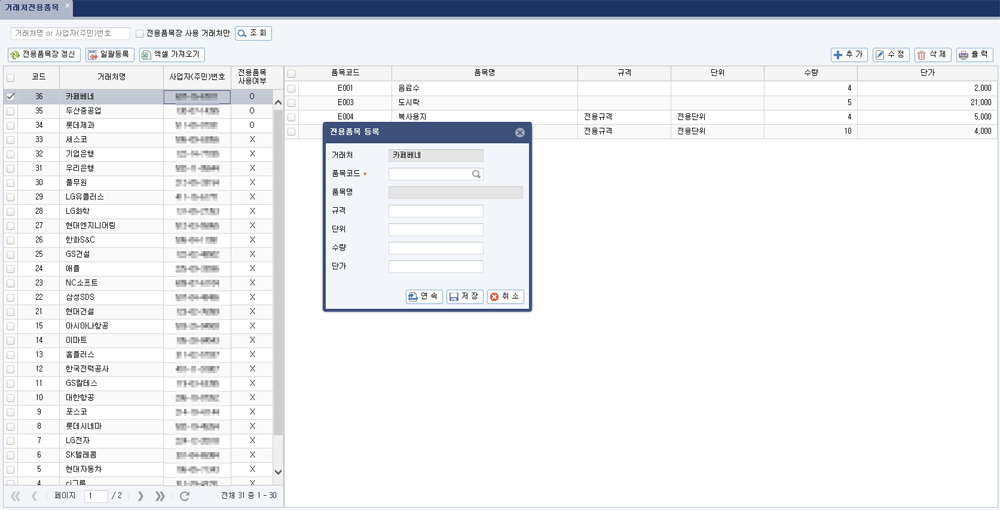This screenshot has height=510, width=1000.
Task: Select vendor row SK텔레콤
Action: pyautogui.click(x=139, y=455)
